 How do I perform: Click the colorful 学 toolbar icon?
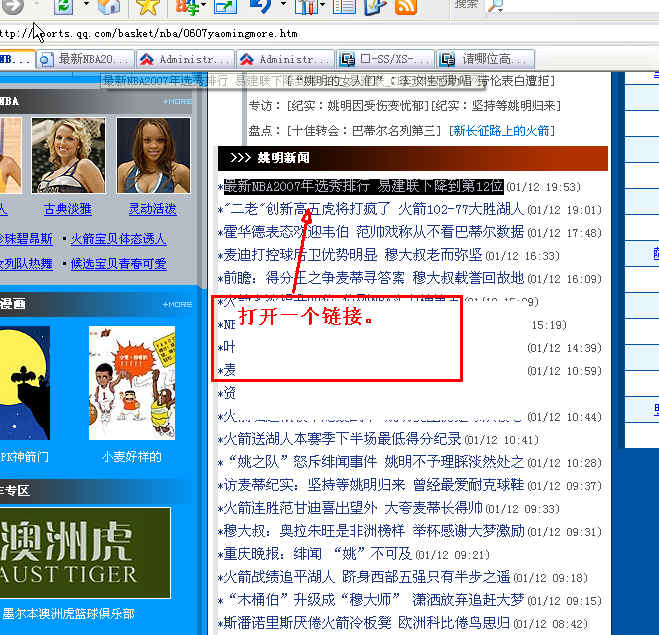click(187, 7)
